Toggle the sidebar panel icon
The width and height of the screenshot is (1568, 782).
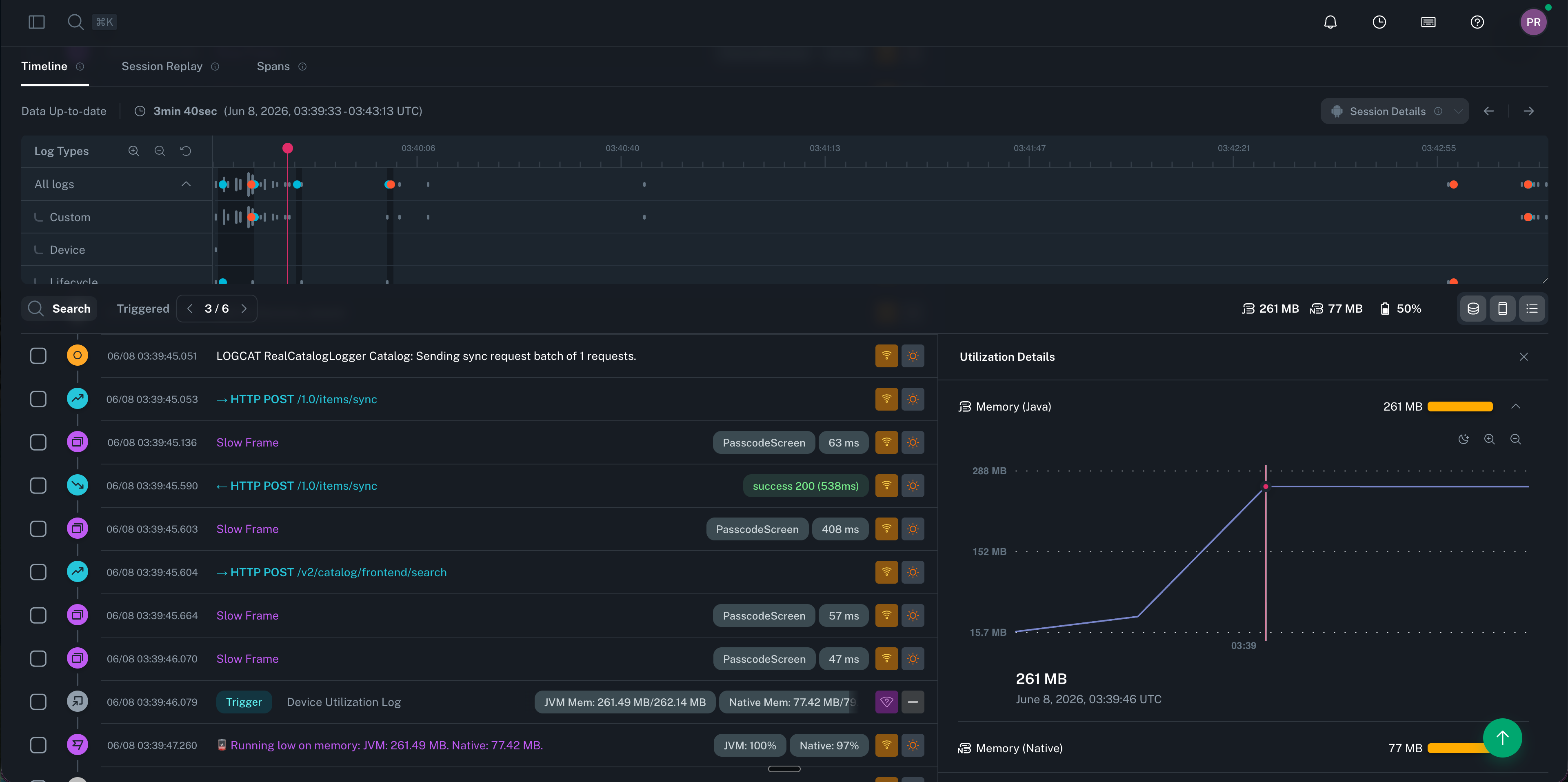pyautogui.click(x=36, y=22)
